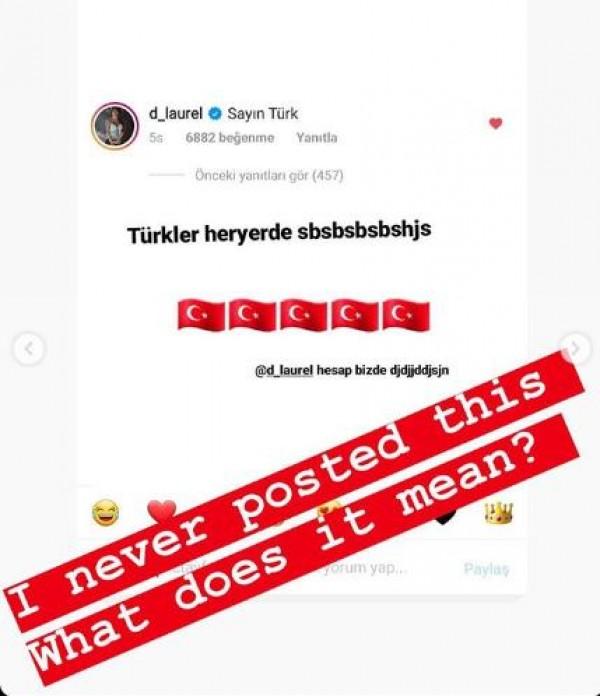Advance to the next slide with the right arrow
Screen dimensions: 600x696
(x=575, y=348)
